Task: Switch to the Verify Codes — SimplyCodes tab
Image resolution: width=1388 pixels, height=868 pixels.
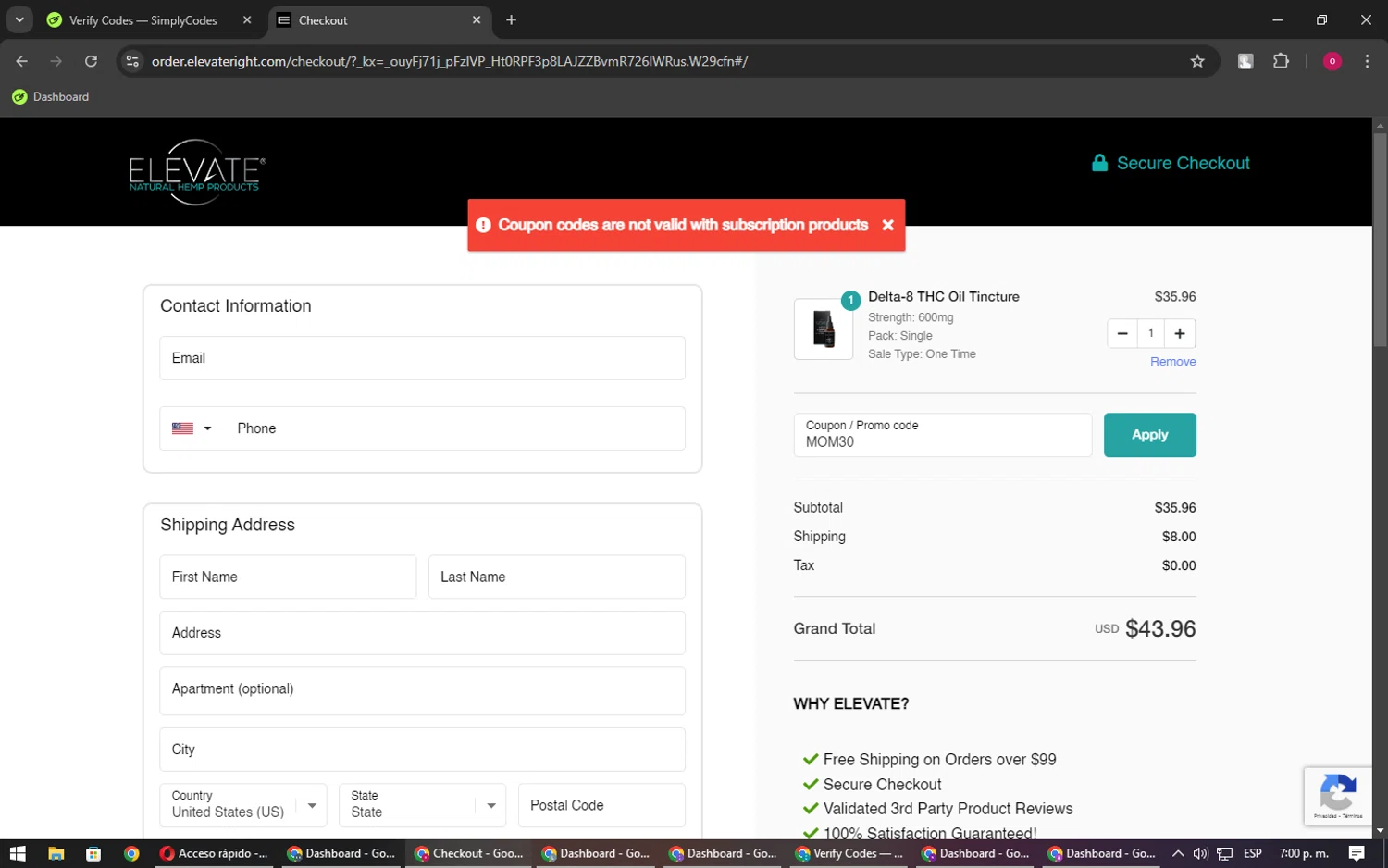Action: pos(143,20)
